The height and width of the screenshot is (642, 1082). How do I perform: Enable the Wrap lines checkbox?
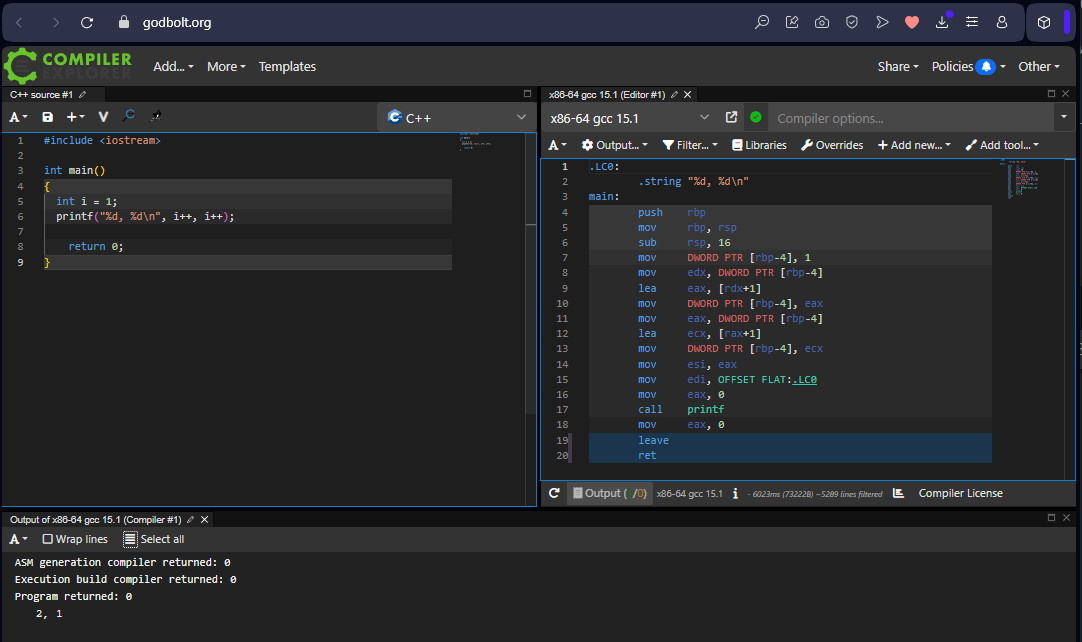pyautogui.click(x=47, y=539)
